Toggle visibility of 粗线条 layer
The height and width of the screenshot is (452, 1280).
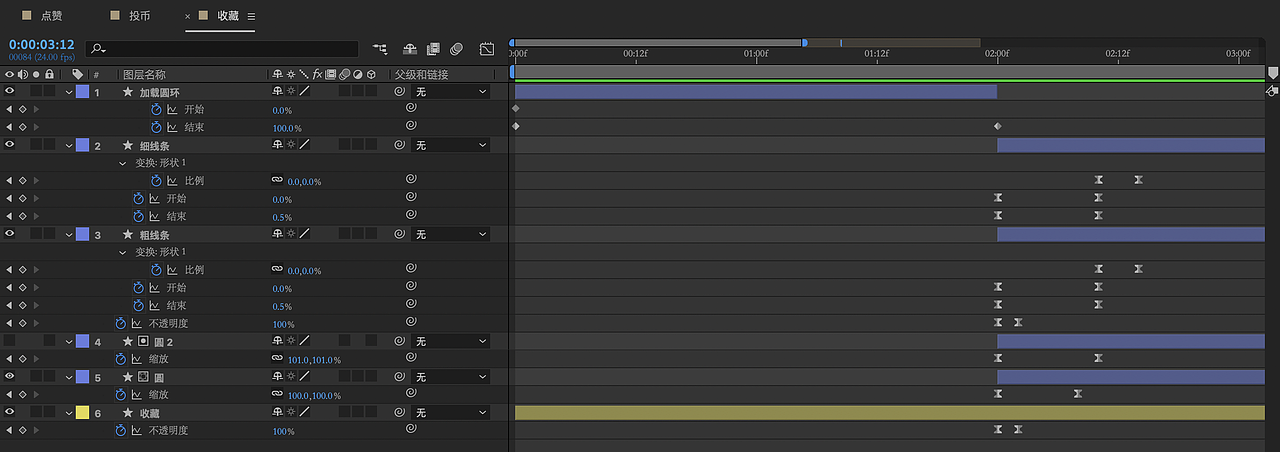pos(10,234)
